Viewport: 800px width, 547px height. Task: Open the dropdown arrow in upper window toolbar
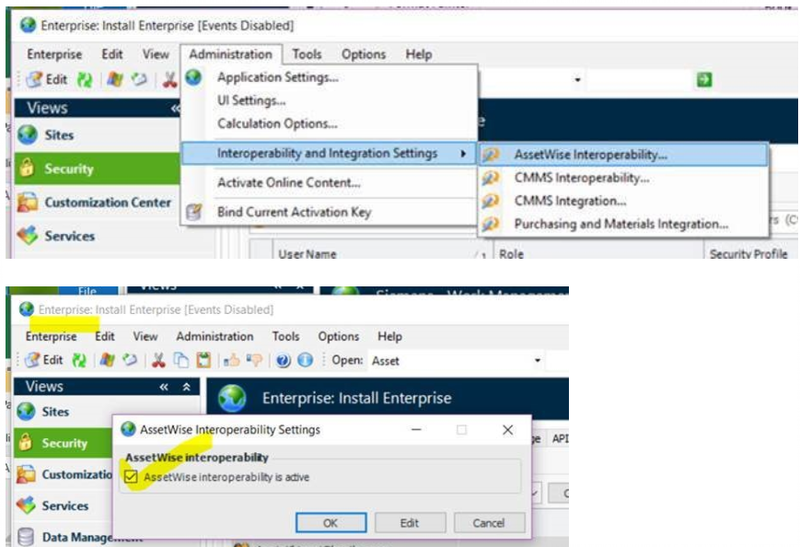point(578,80)
